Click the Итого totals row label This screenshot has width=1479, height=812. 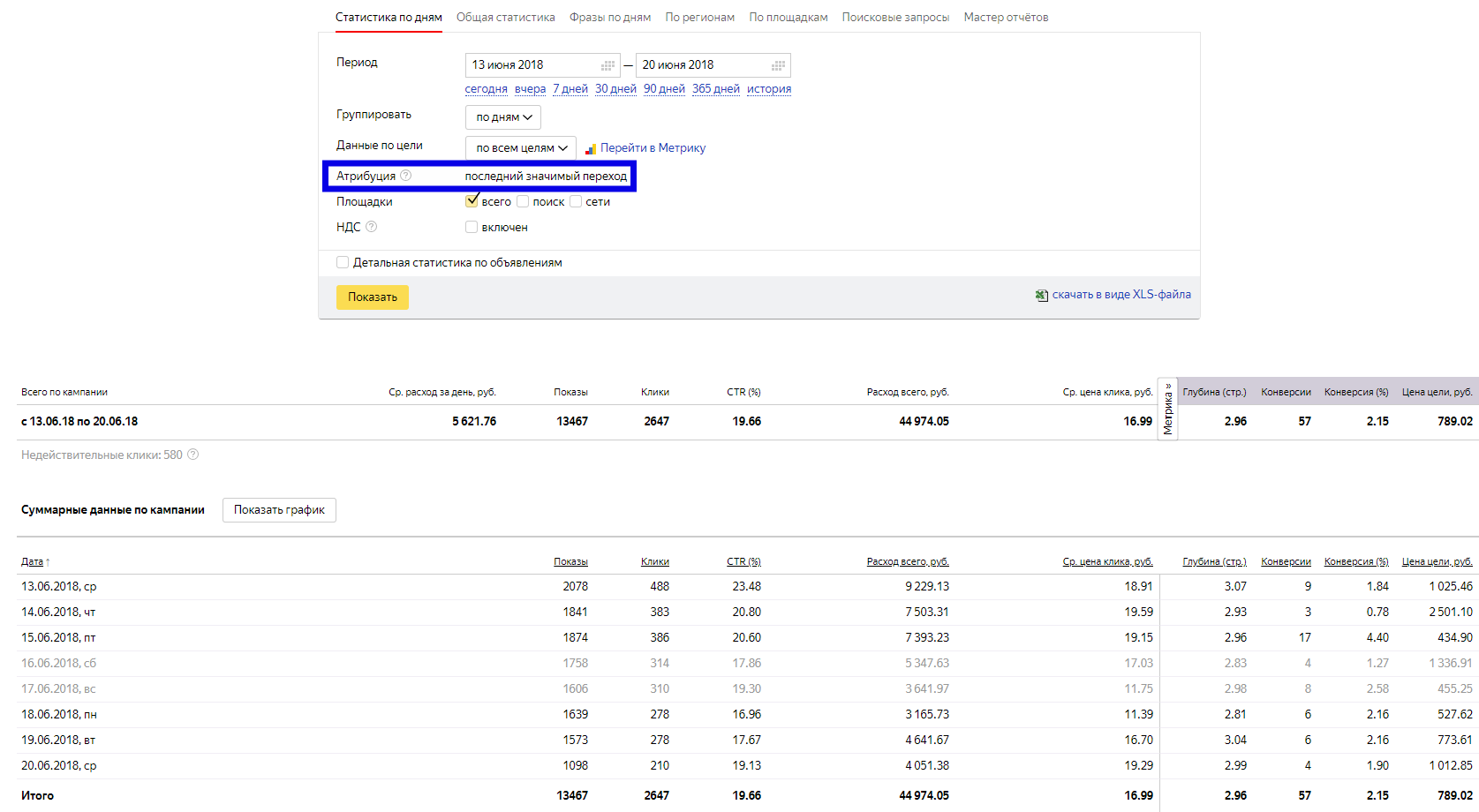37,795
